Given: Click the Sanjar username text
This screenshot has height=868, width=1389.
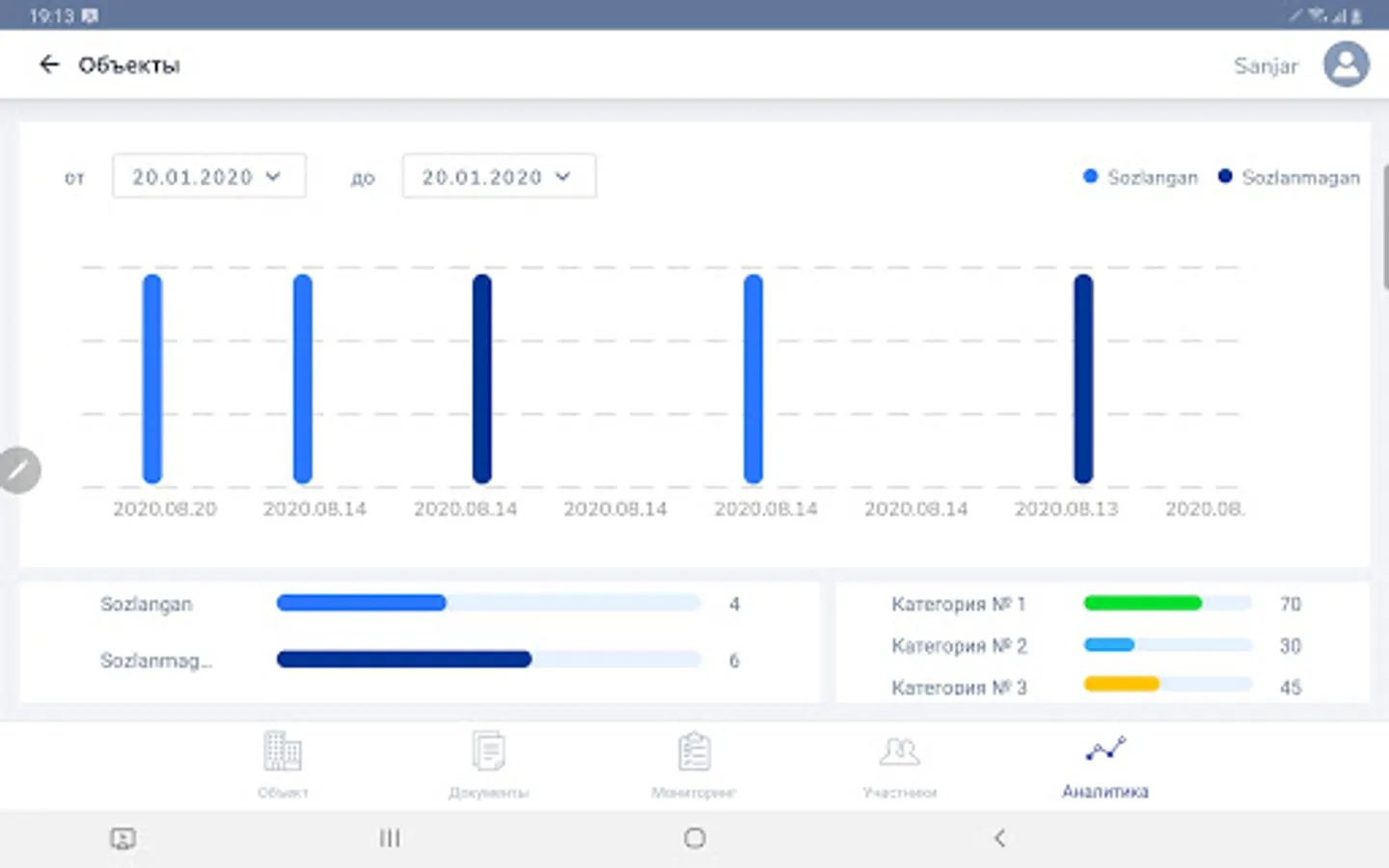Looking at the screenshot, I should (x=1266, y=66).
